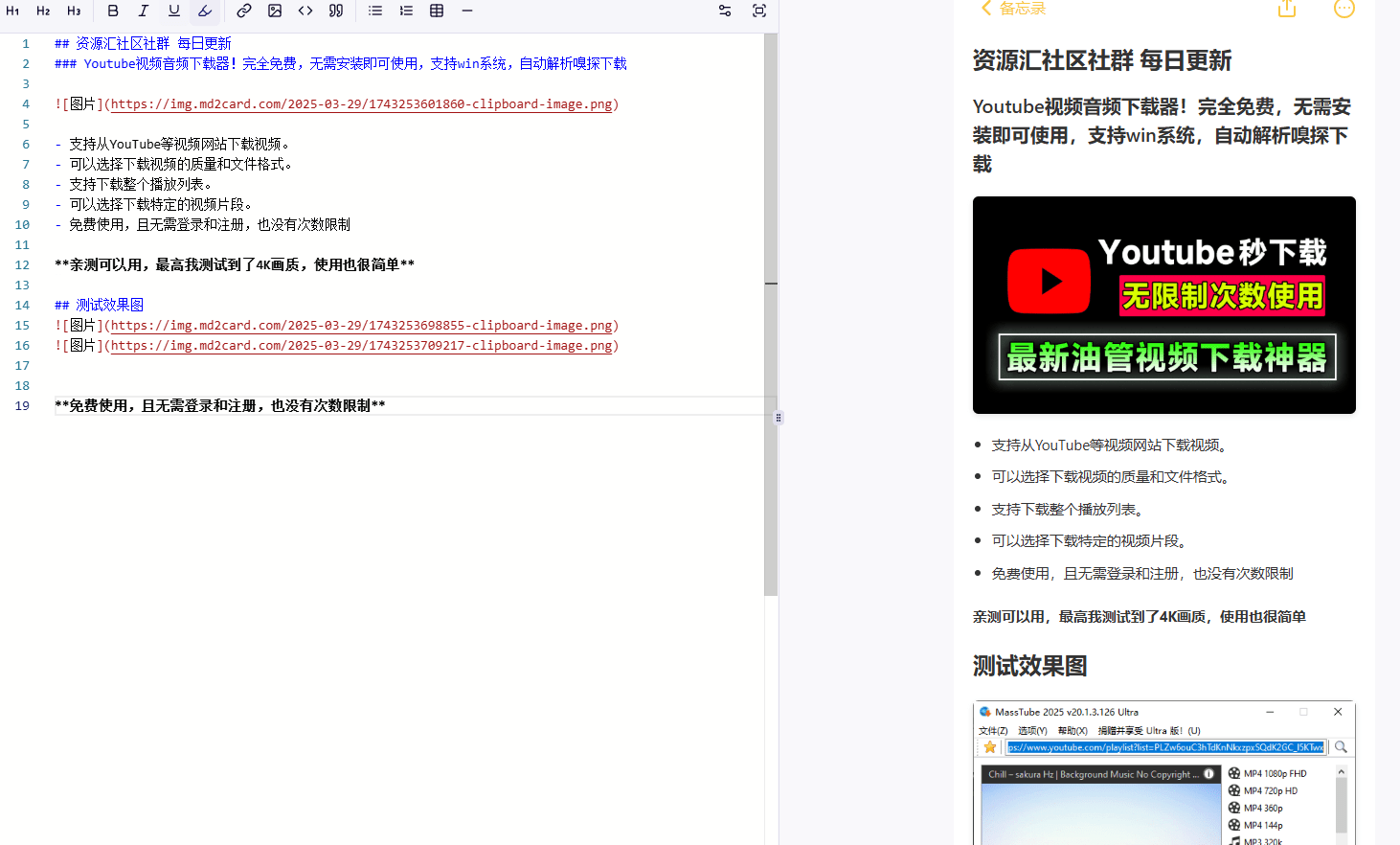Viewport: 1400px width, 845px height.
Task: Apply H1 heading formatting
Action: [12, 11]
